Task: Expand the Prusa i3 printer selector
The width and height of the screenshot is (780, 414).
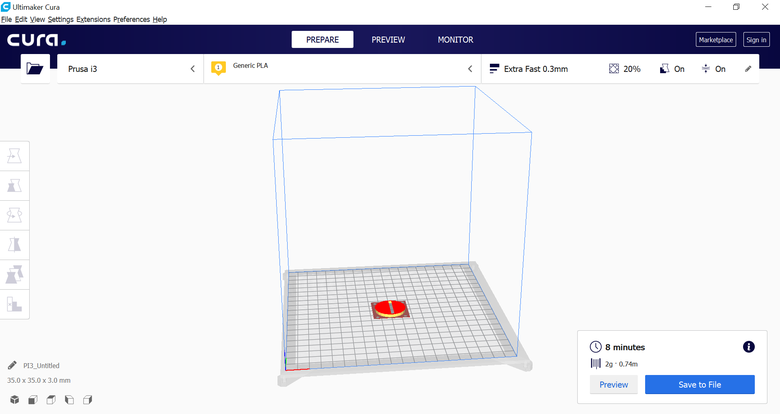Action: (130, 69)
